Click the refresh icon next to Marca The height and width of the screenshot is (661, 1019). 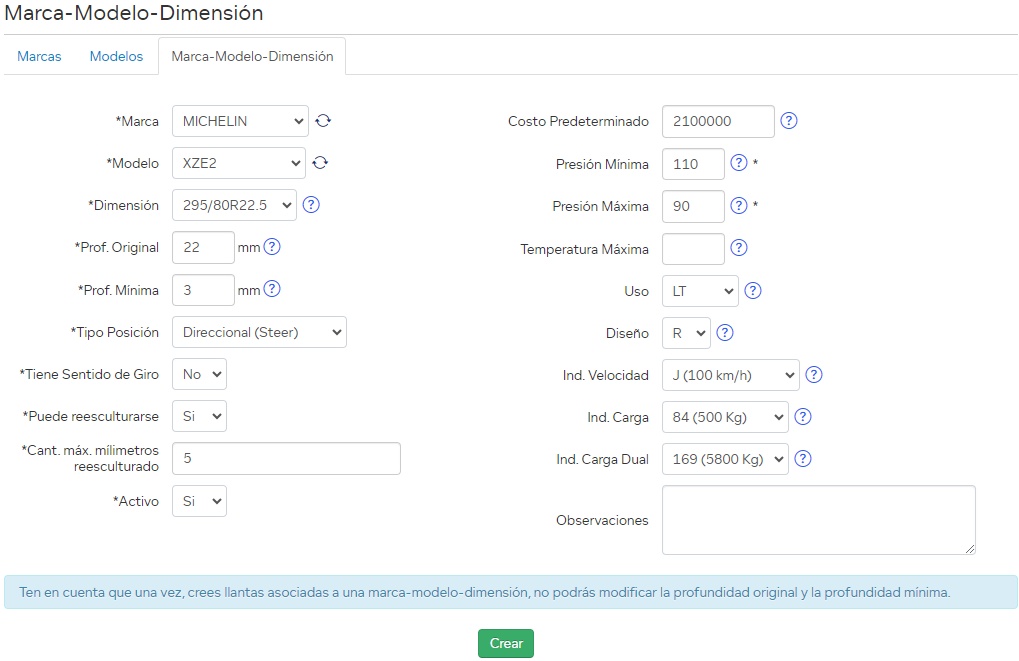coord(323,121)
